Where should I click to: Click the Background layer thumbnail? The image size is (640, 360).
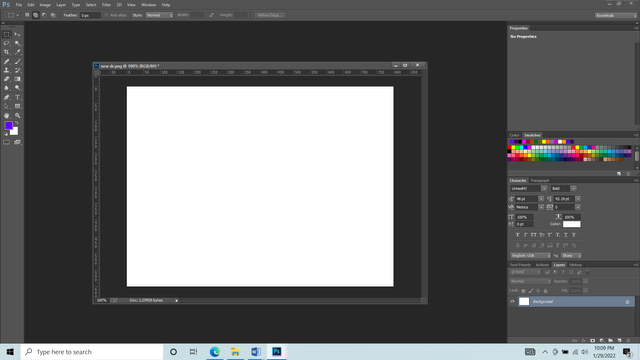point(524,302)
